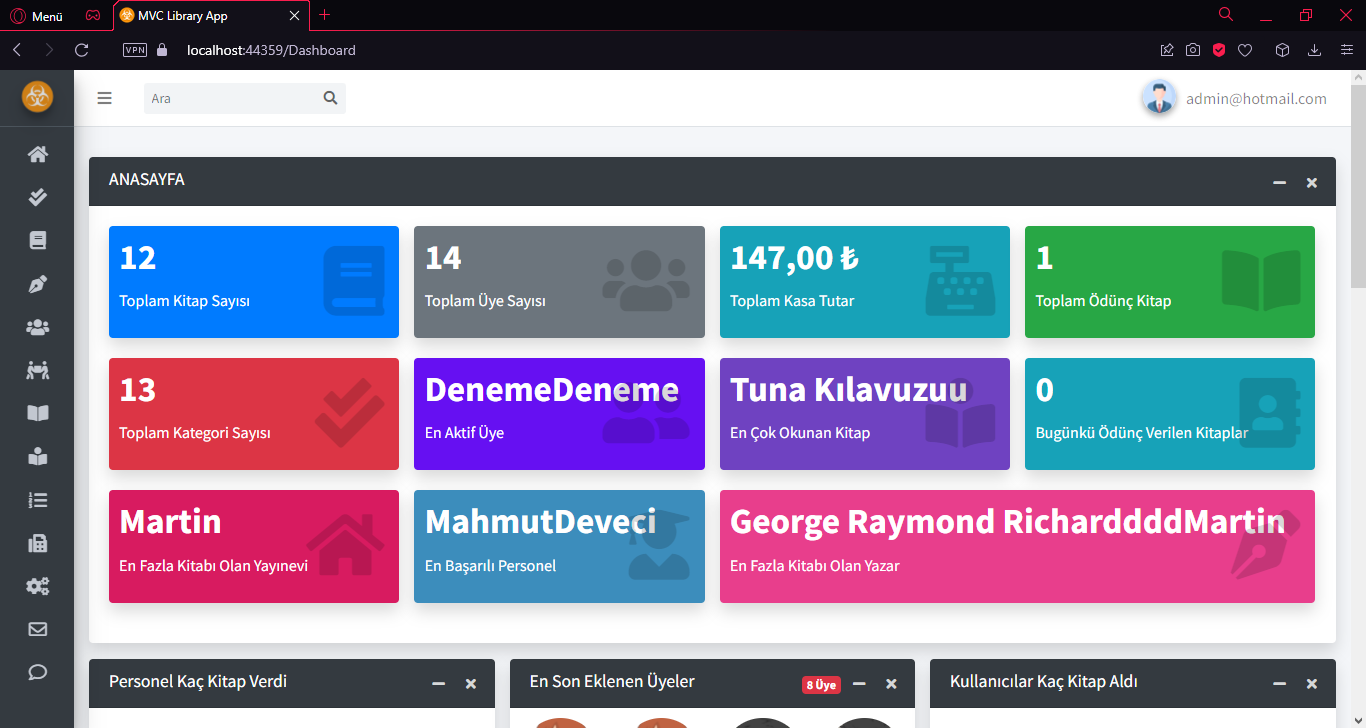Open the double-check icon in sidebar
1366x728 pixels.
tap(37, 197)
